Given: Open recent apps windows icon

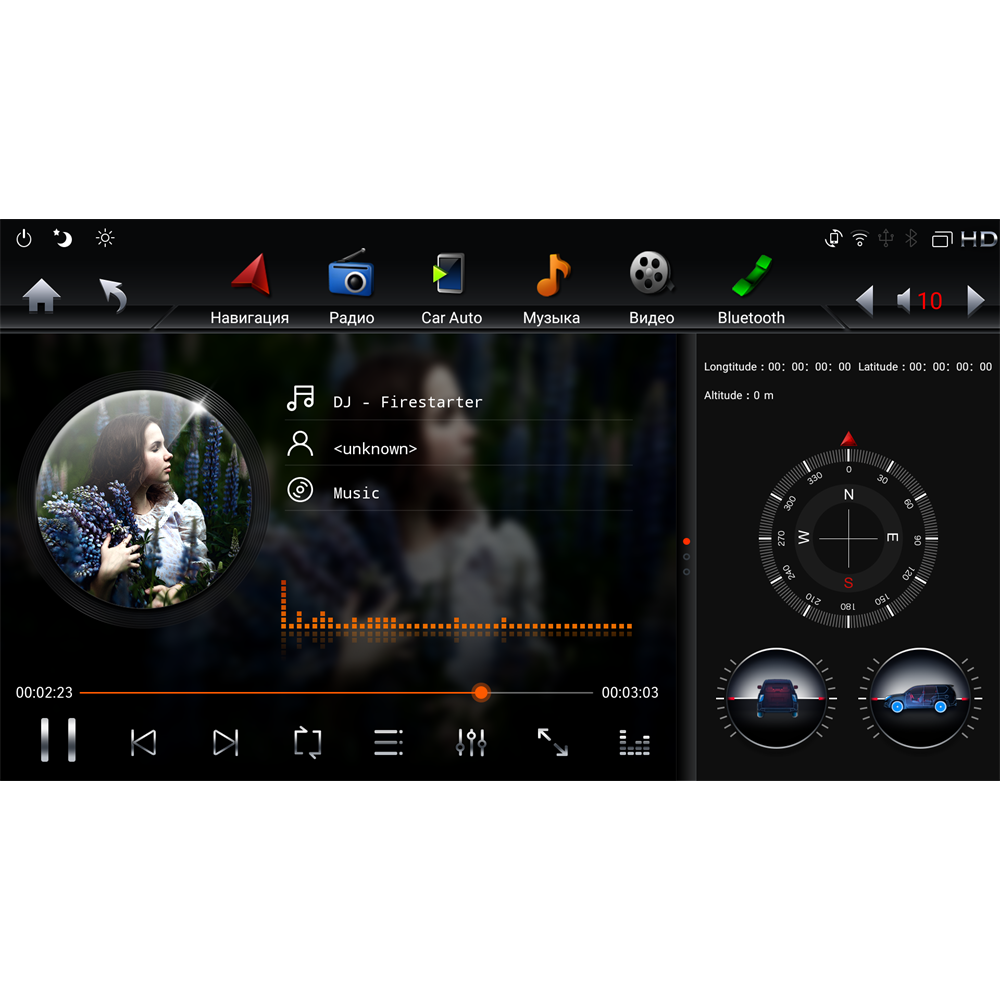Looking at the screenshot, I should coord(942,239).
